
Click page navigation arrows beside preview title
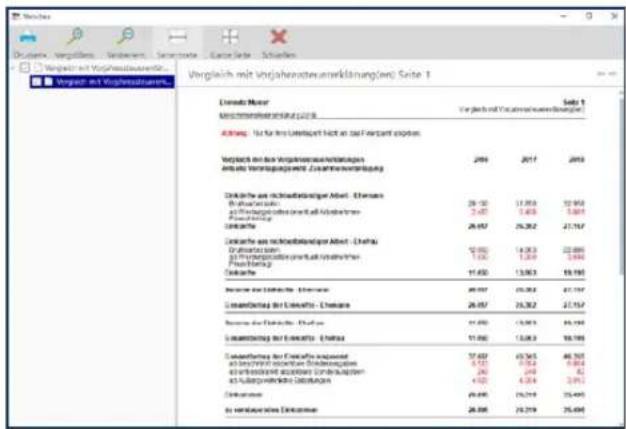pyautogui.click(x=606, y=74)
